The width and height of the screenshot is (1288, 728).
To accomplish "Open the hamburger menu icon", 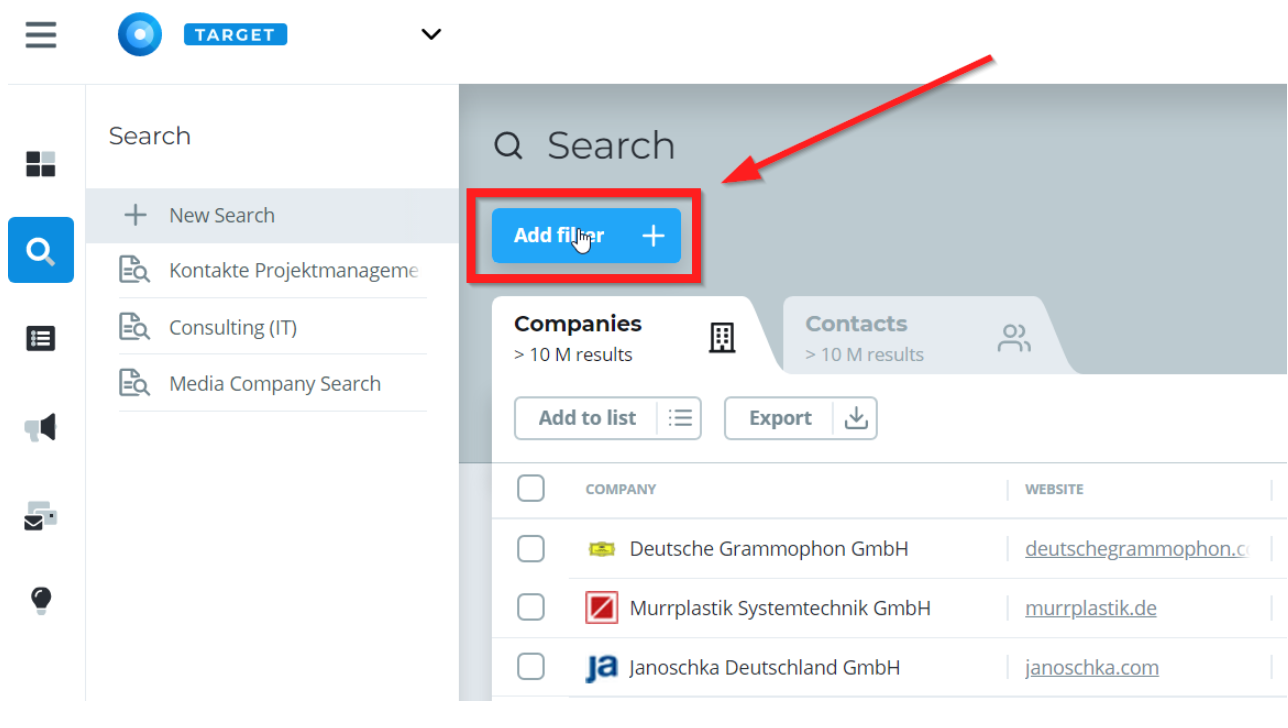I will pyautogui.click(x=41, y=35).
